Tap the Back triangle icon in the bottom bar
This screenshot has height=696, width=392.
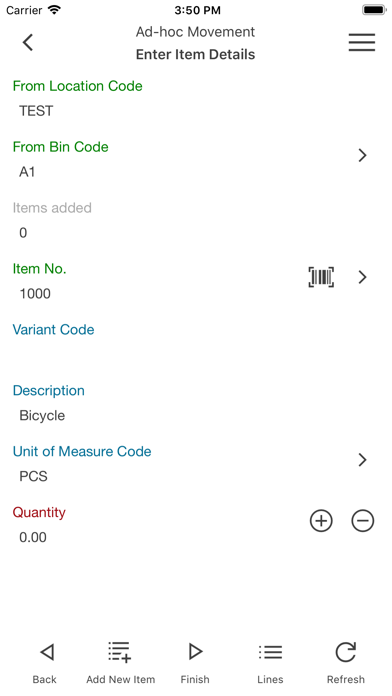(x=46, y=652)
